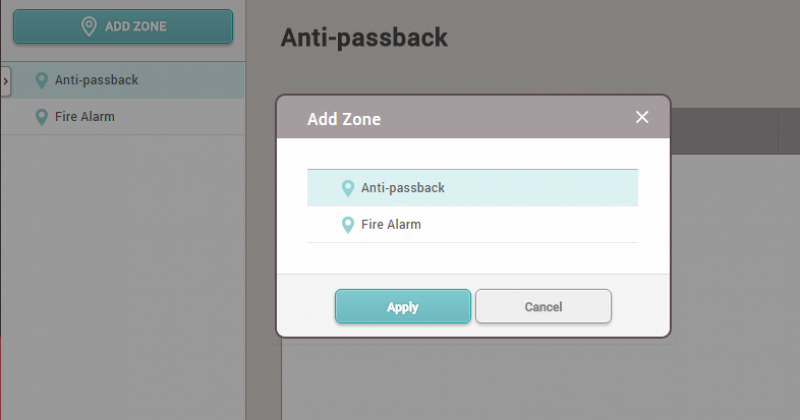800x420 pixels.
Task: Click the Anti-passback page heading
Action: [x=363, y=38]
